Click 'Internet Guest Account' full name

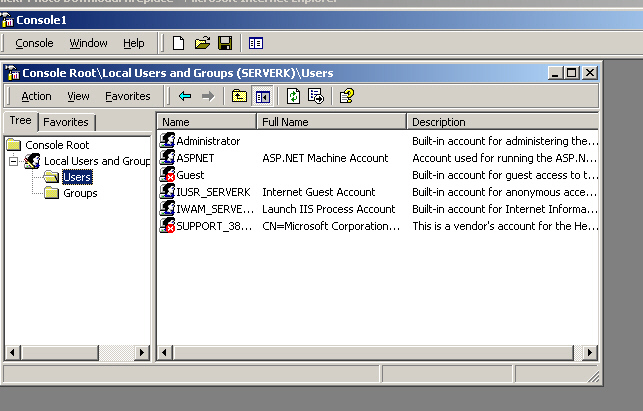pos(319,192)
